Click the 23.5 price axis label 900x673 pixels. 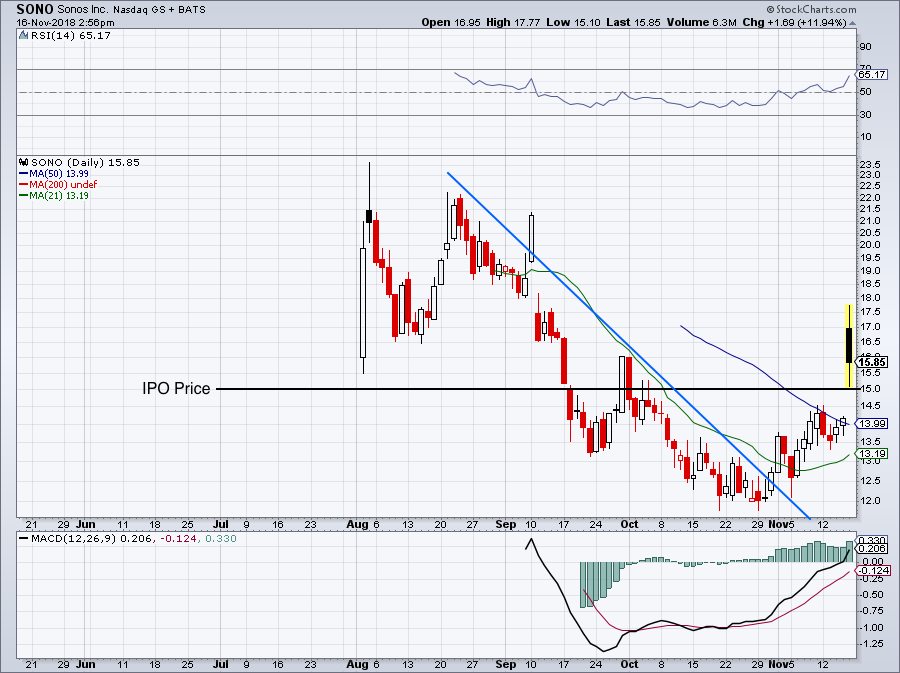869,163
